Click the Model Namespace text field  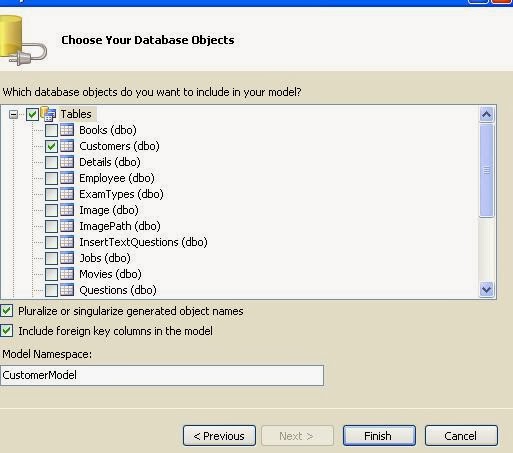click(162, 375)
